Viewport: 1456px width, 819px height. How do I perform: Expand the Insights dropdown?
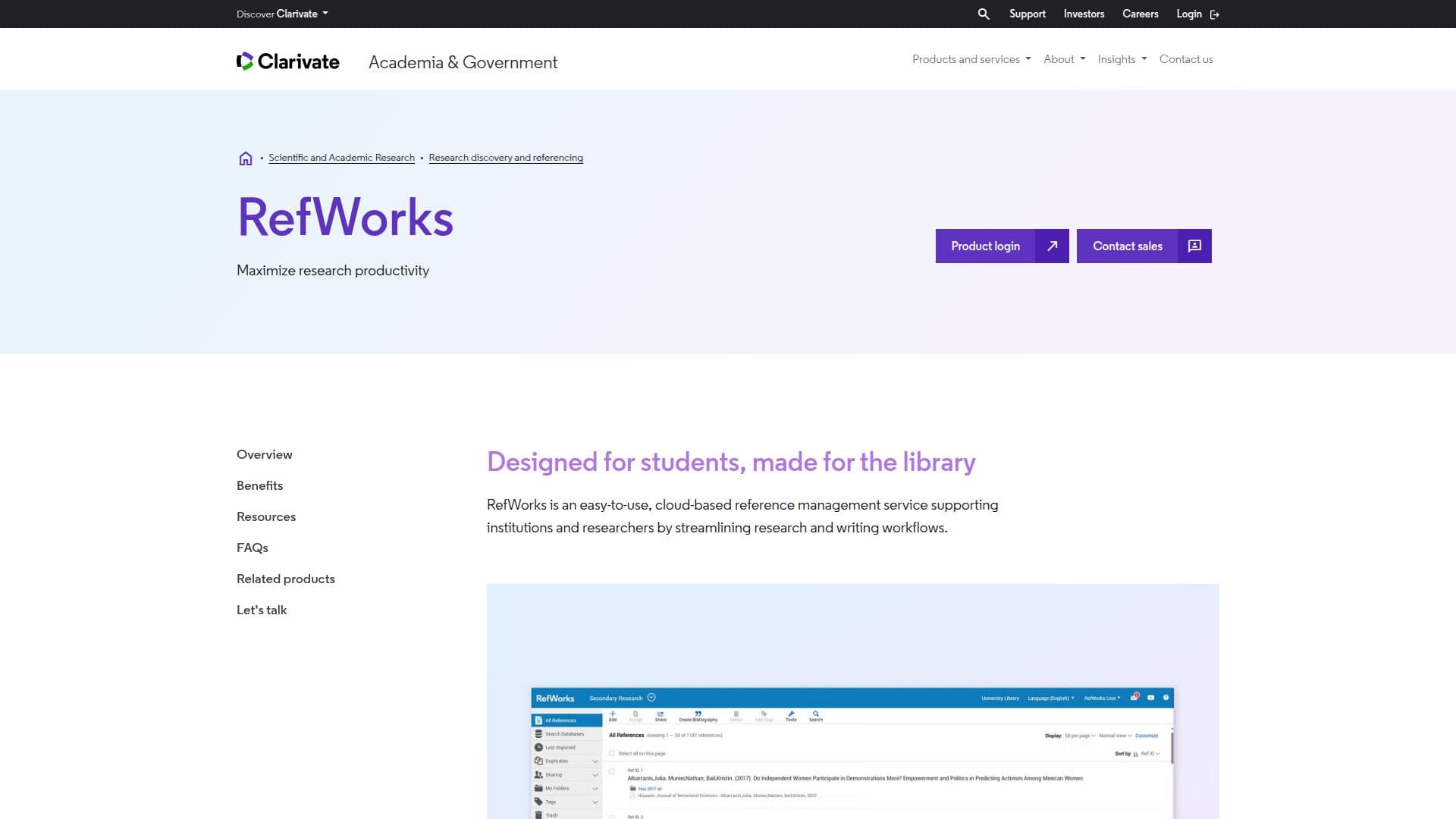1122,59
